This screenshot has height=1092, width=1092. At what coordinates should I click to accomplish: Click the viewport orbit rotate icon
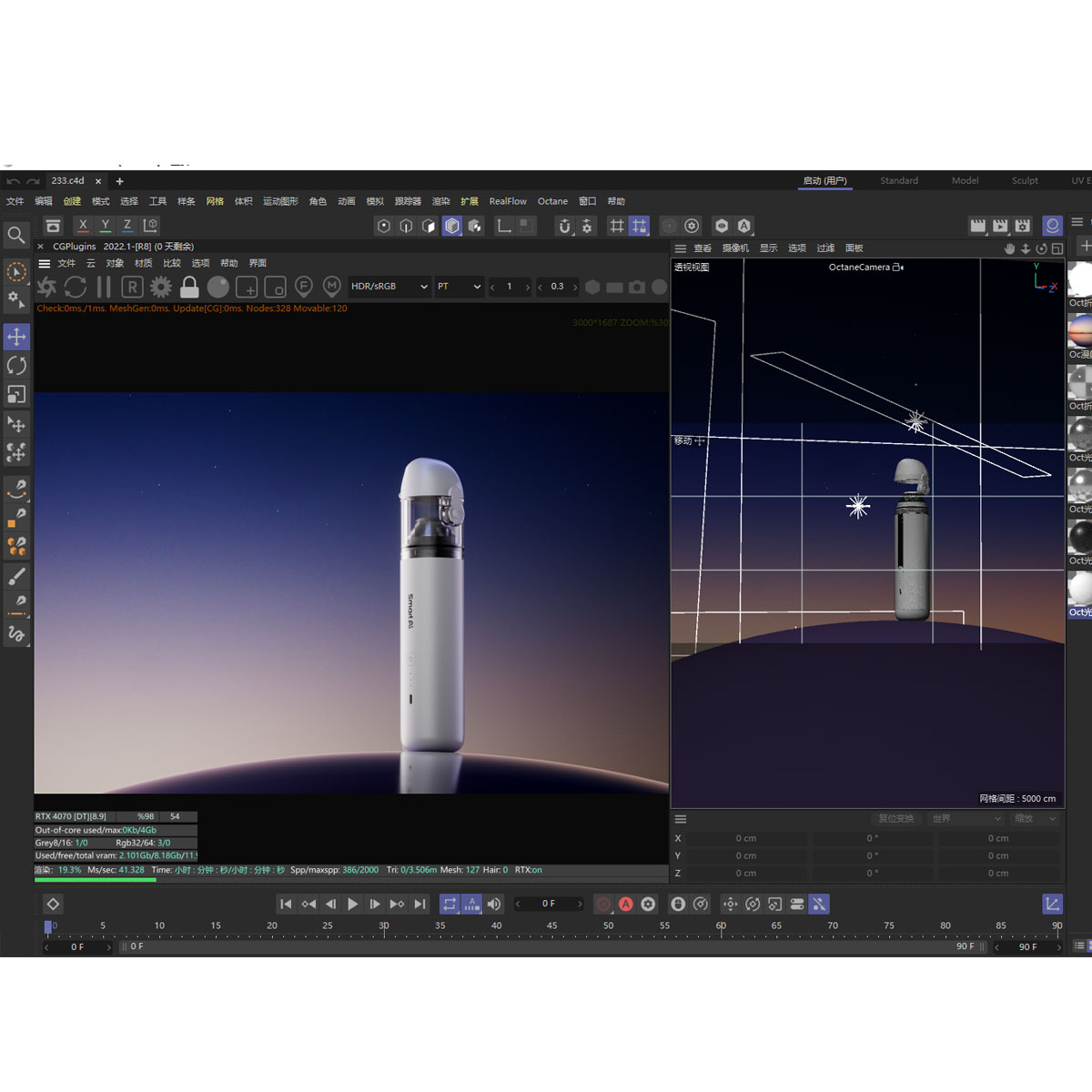(x=1041, y=248)
